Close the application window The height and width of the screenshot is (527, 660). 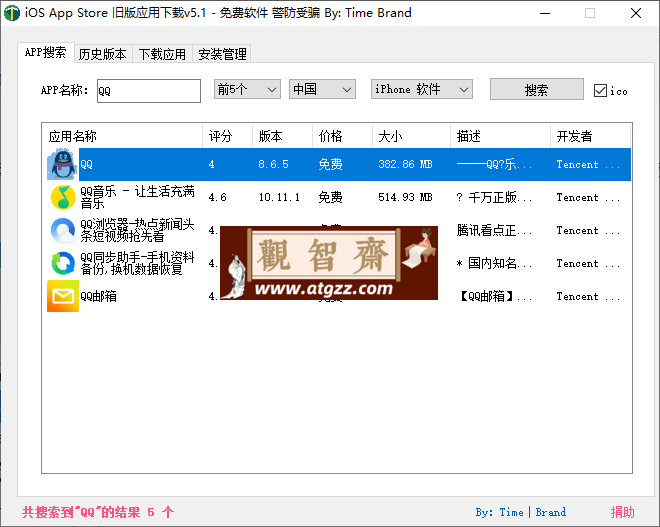tap(636, 13)
